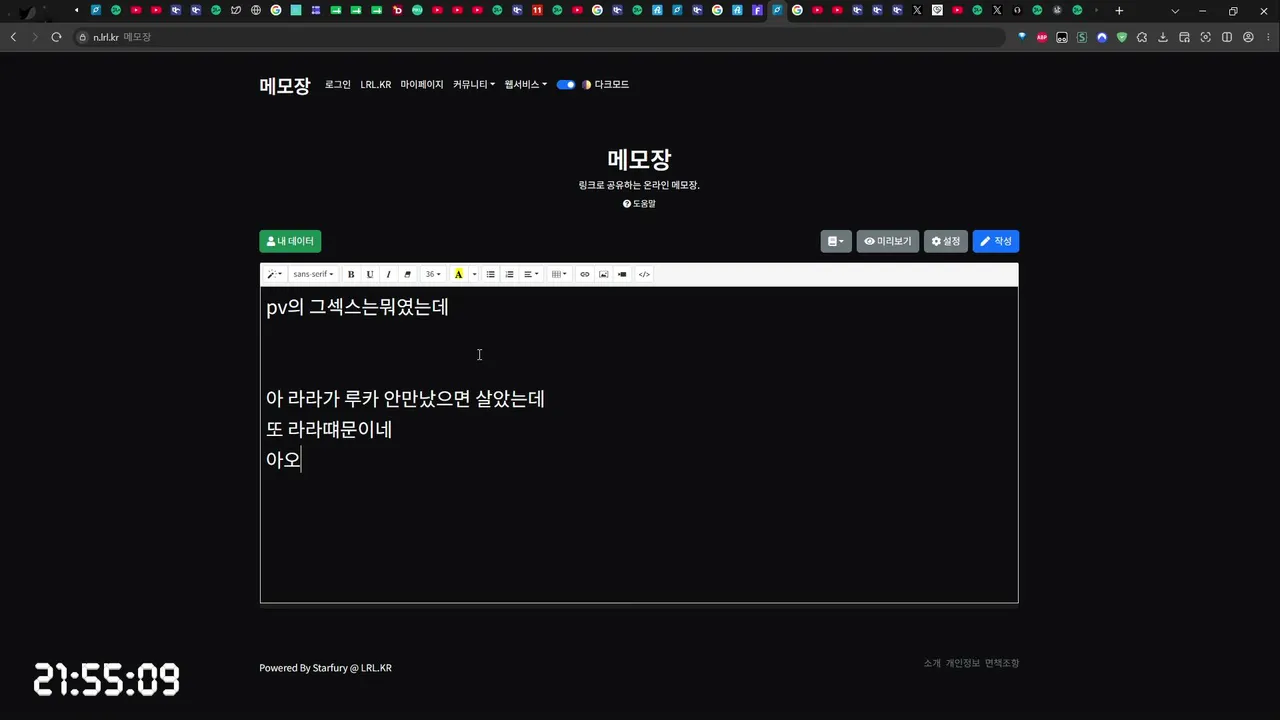Open a new browser tab
The image size is (1280, 720).
1119,11
